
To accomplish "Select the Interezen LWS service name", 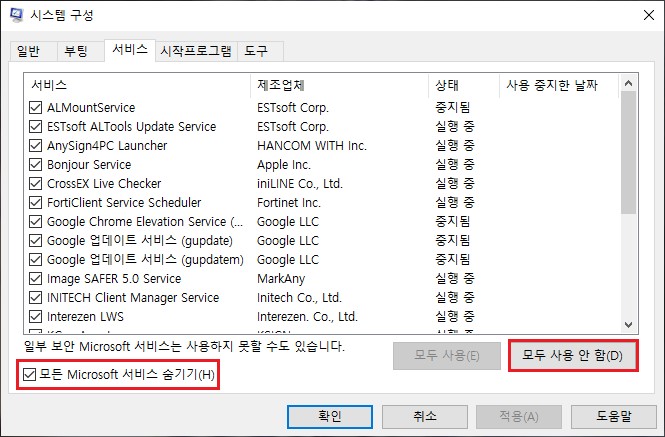I will point(85,317).
